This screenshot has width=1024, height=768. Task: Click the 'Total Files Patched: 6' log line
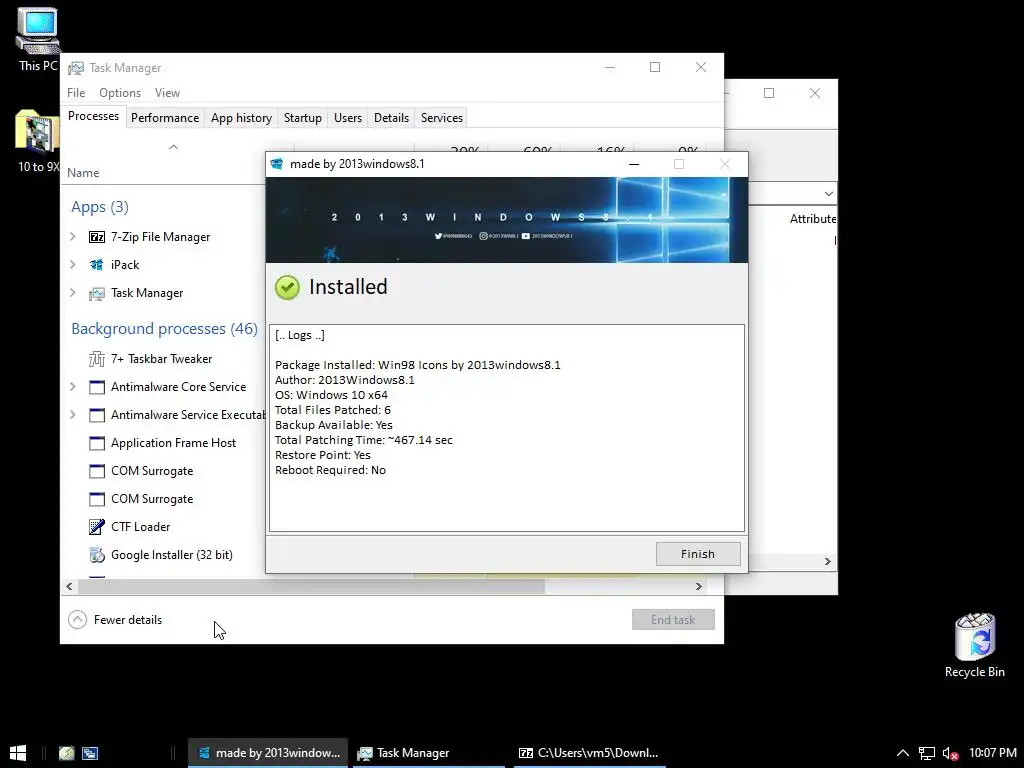(332, 410)
